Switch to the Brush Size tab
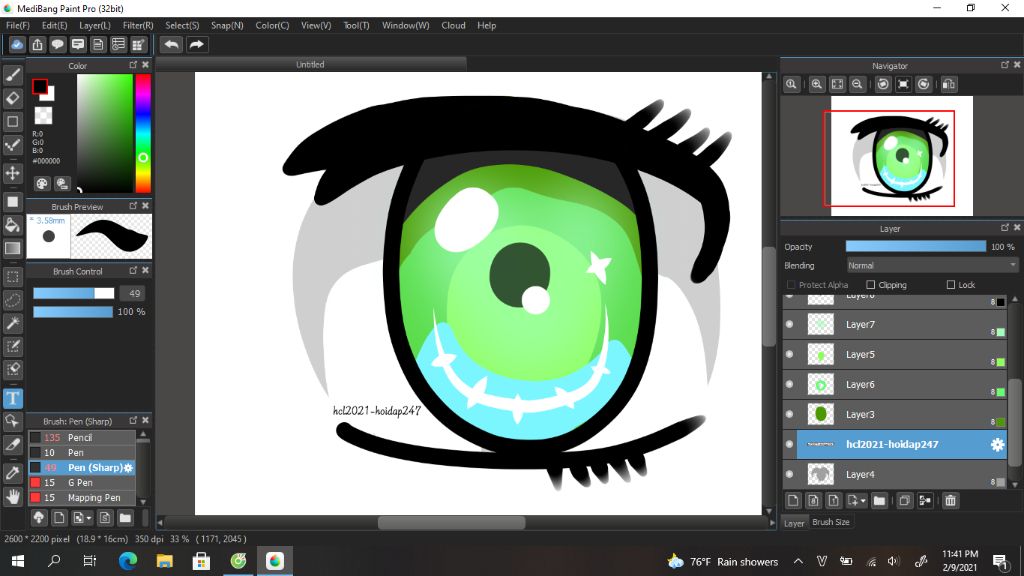The width and height of the screenshot is (1024, 576). tap(831, 522)
